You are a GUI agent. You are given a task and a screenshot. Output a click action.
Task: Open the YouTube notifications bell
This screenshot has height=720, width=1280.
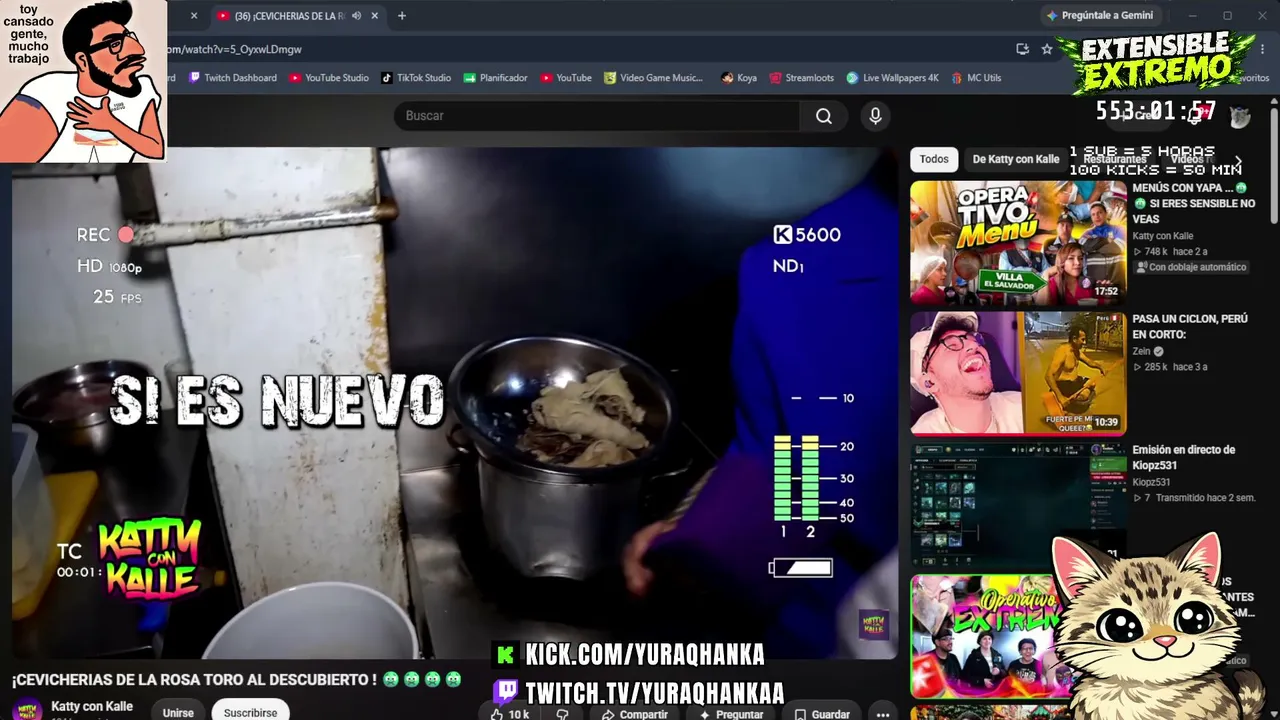(1193, 116)
